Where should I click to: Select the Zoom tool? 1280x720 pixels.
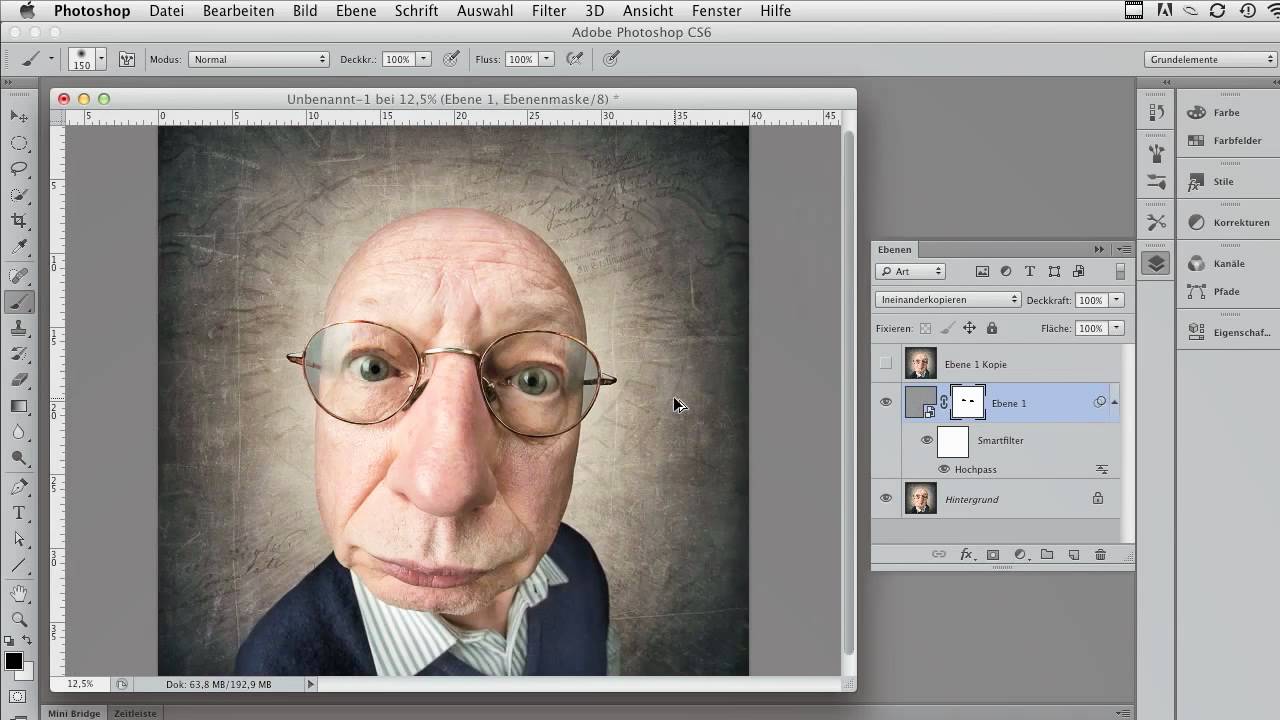coord(19,620)
